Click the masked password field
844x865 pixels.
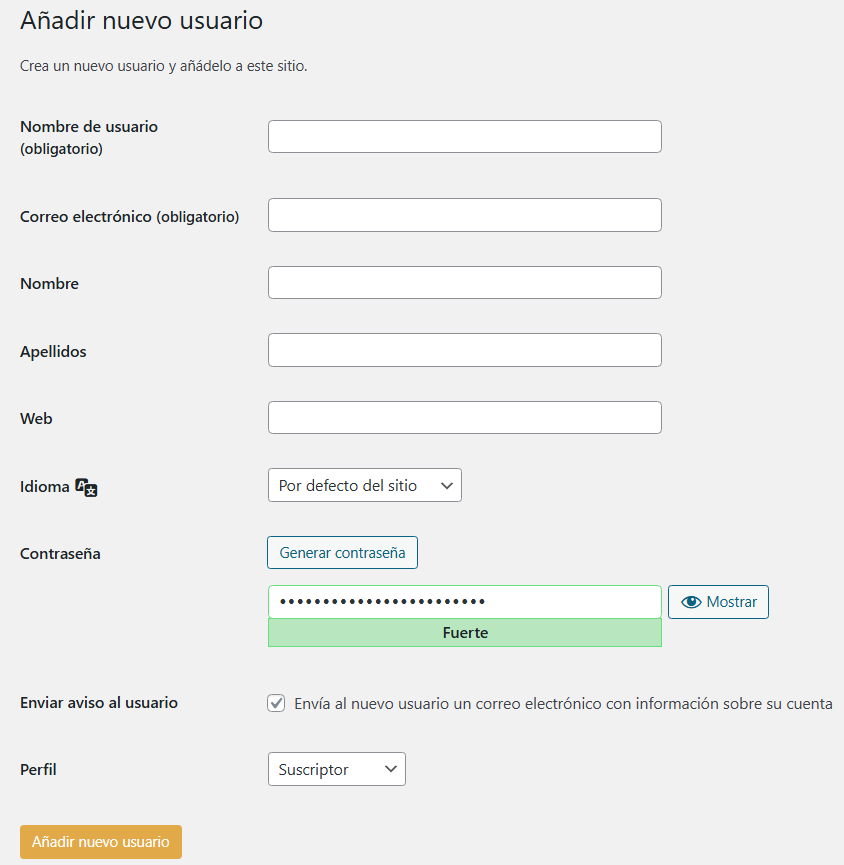(464, 602)
